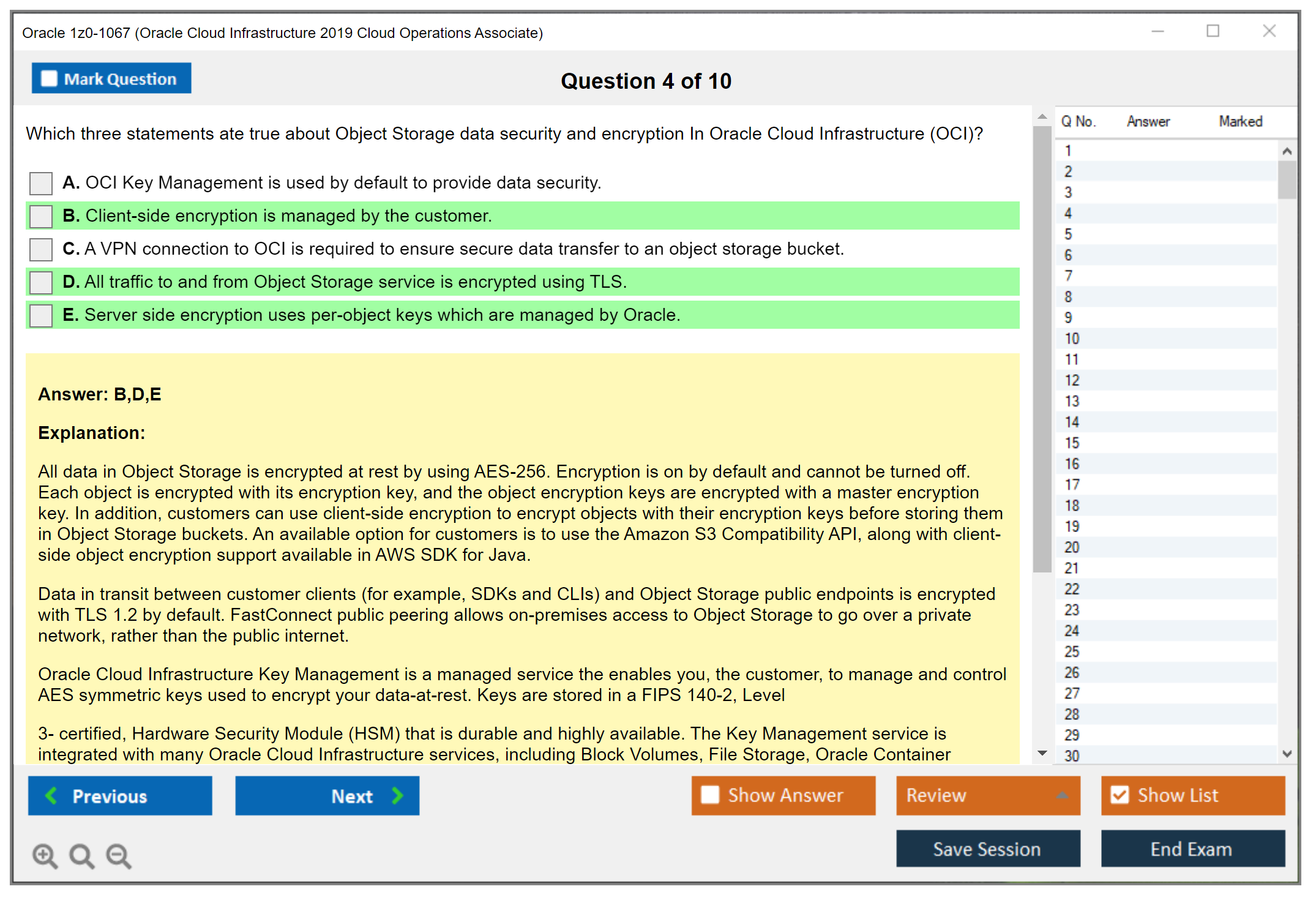Click the main content vertical scrollbar thumb
The width and height of the screenshot is (1316, 900).
tap(1042, 349)
